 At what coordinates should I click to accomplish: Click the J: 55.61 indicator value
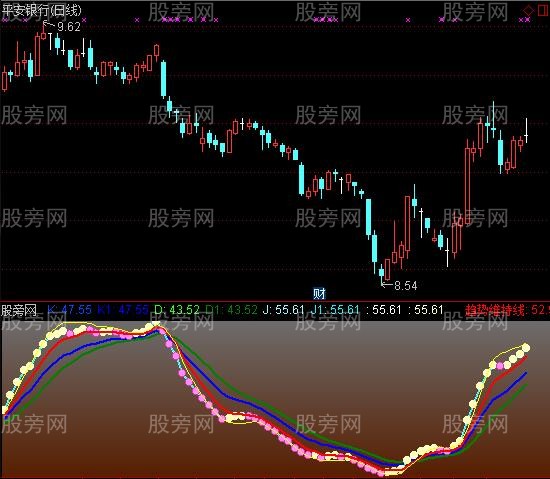pyautogui.click(x=283, y=310)
